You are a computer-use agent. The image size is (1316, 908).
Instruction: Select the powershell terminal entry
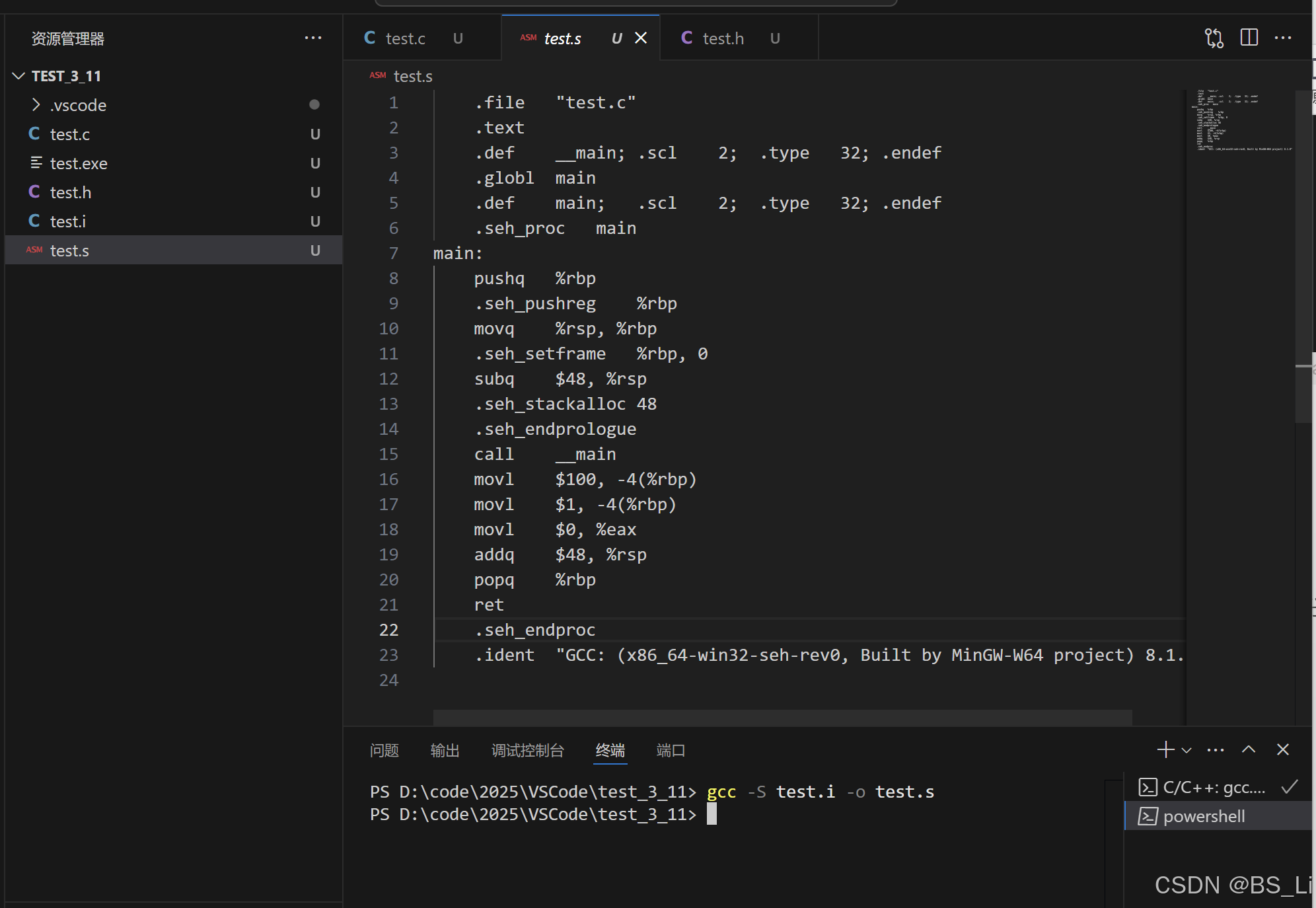click(x=1204, y=817)
